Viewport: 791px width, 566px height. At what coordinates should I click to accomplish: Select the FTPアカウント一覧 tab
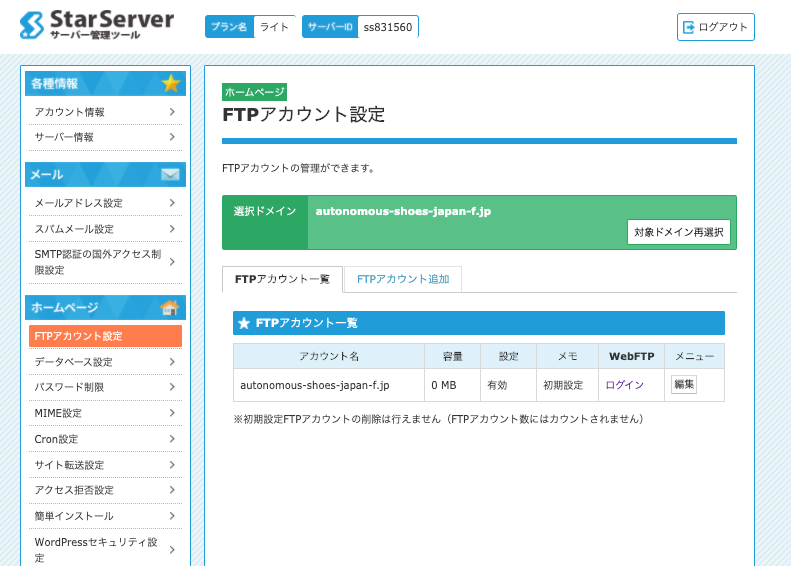pyautogui.click(x=282, y=279)
